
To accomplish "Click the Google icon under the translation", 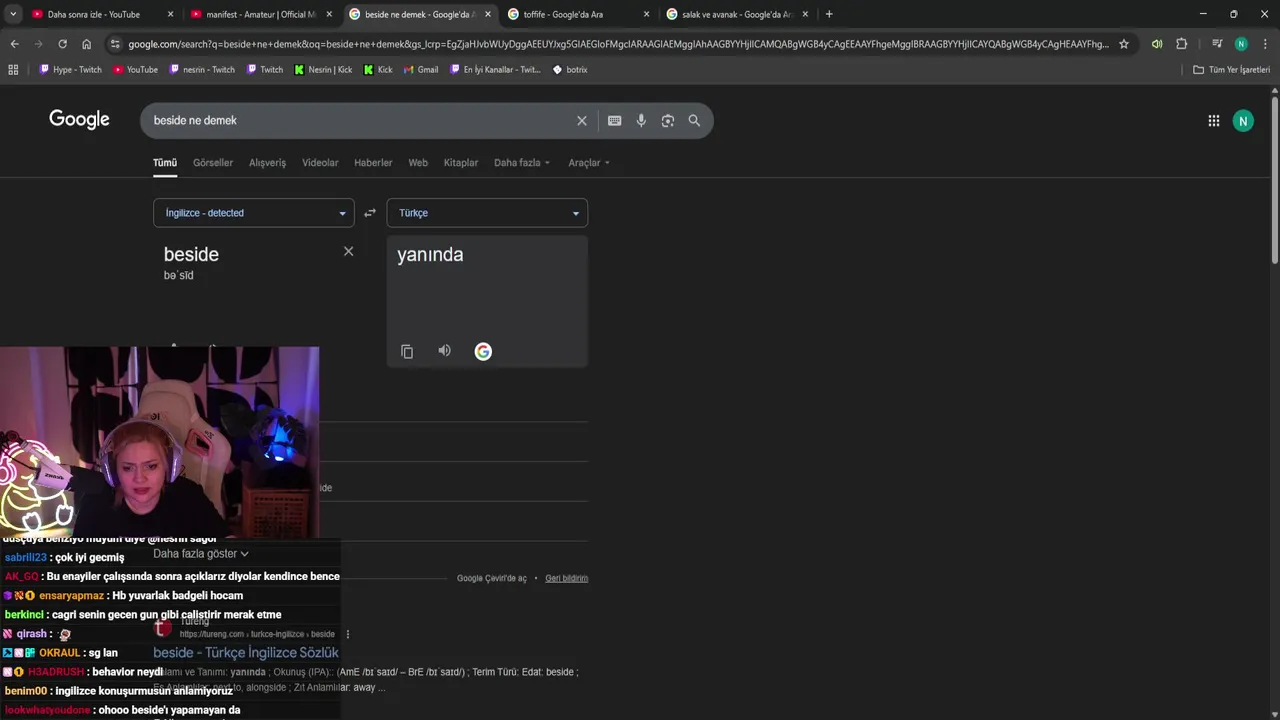I will pyautogui.click(x=483, y=351).
